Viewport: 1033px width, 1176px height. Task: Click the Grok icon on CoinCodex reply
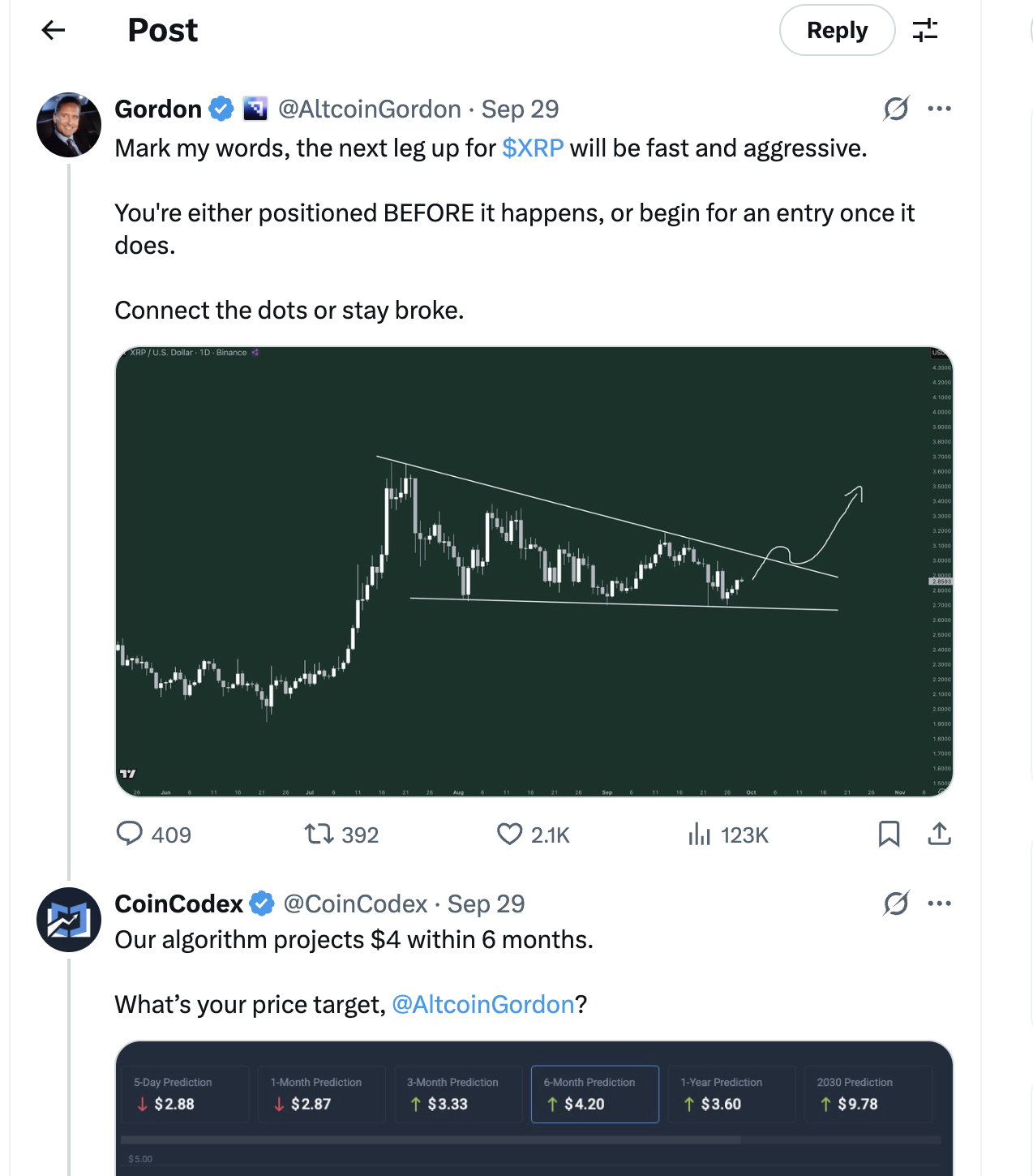(x=896, y=903)
